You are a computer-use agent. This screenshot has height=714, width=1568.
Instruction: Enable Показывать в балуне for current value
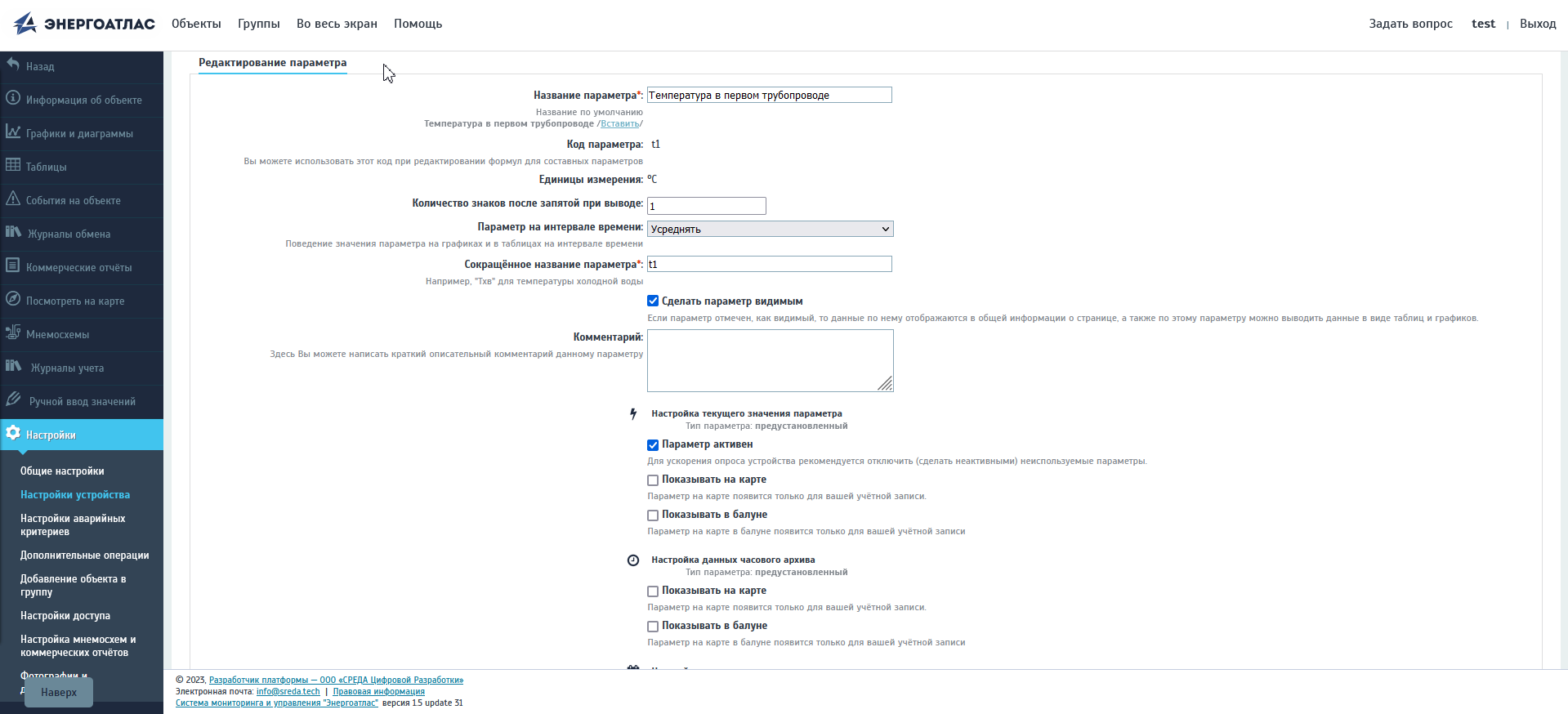653,515
